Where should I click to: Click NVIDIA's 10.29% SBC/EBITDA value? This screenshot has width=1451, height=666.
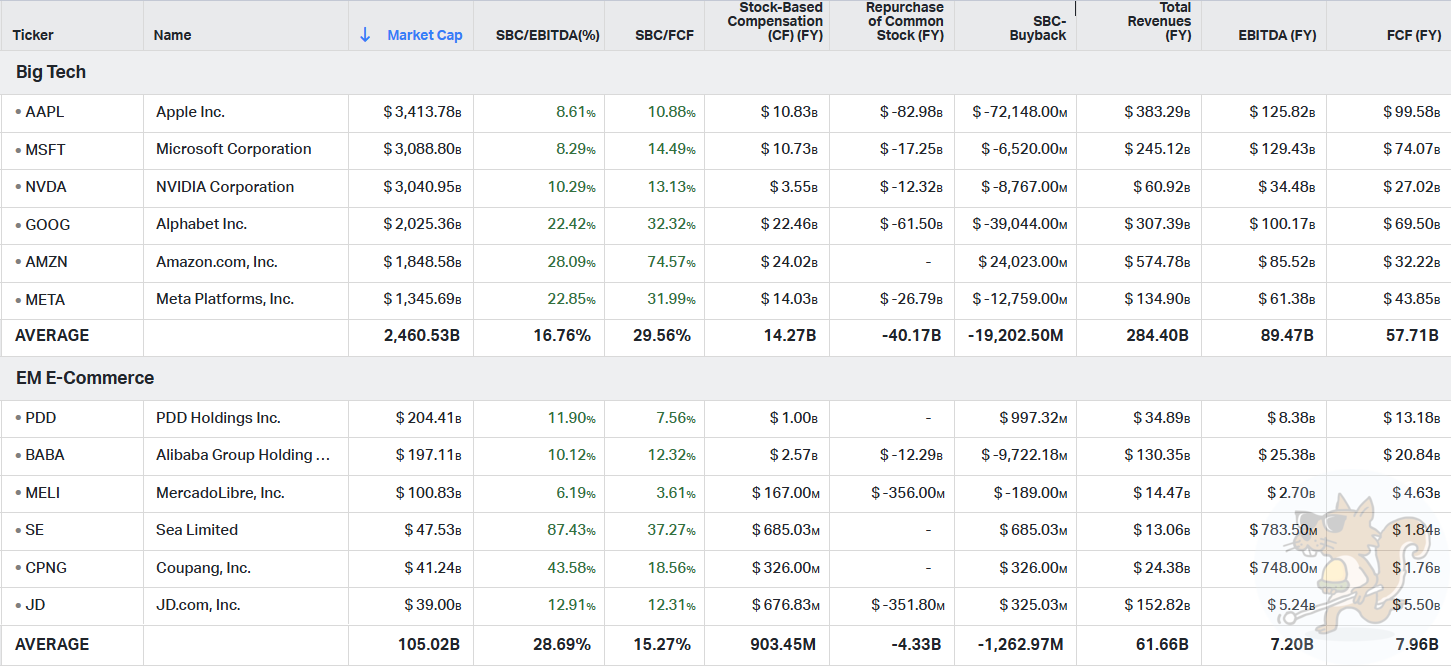coord(571,187)
